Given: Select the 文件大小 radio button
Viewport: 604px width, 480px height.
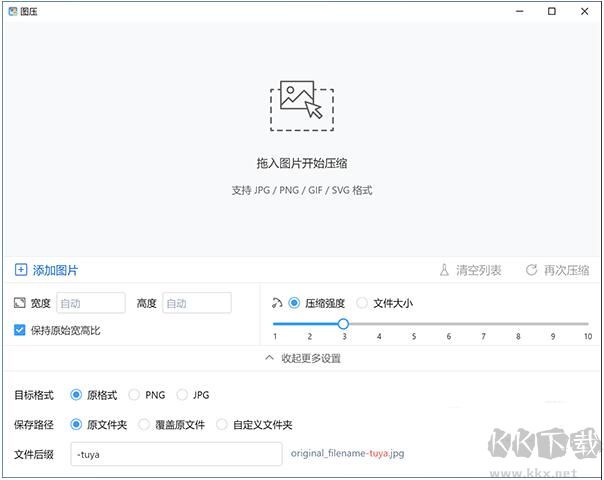Looking at the screenshot, I should coord(362,303).
